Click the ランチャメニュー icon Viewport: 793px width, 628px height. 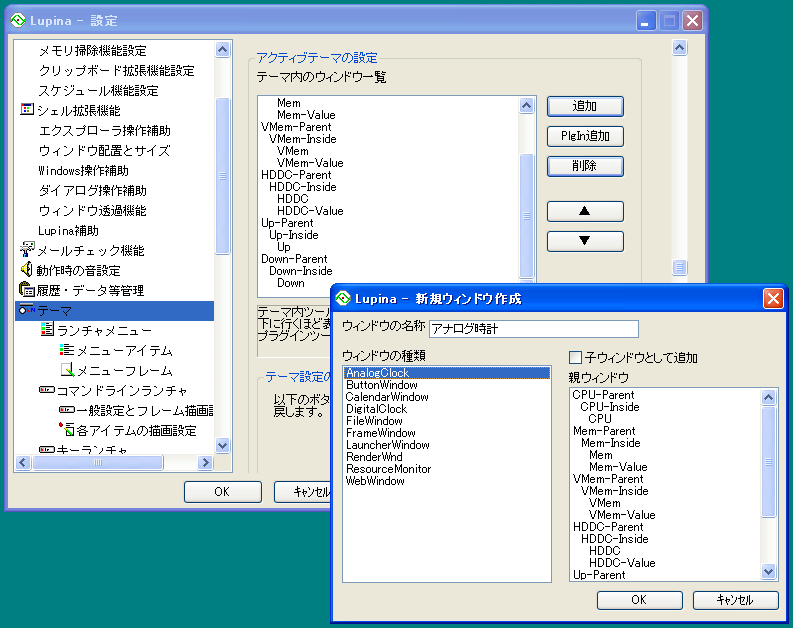pos(47,330)
